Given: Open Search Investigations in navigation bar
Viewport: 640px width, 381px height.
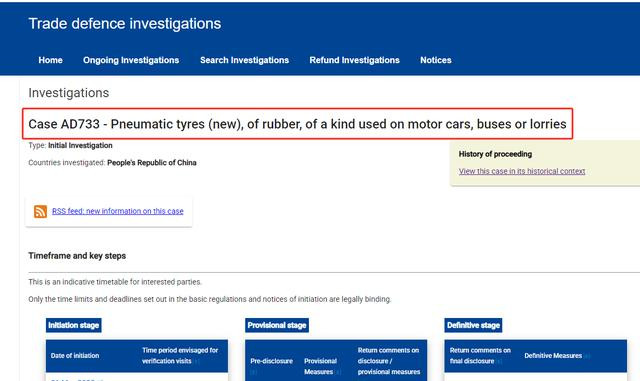Looking at the screenshot, I should coord(244,60).
